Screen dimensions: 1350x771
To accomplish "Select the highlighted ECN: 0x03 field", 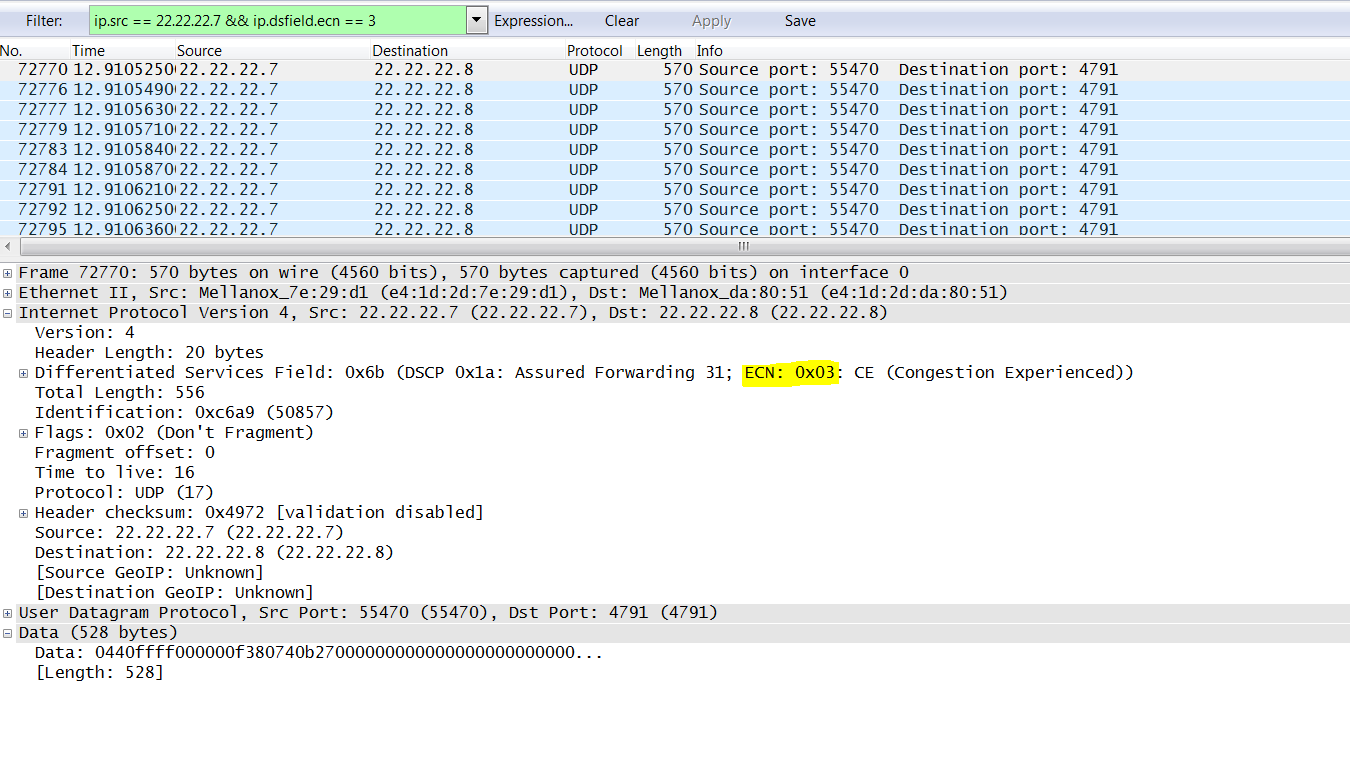I will [788, 372].
